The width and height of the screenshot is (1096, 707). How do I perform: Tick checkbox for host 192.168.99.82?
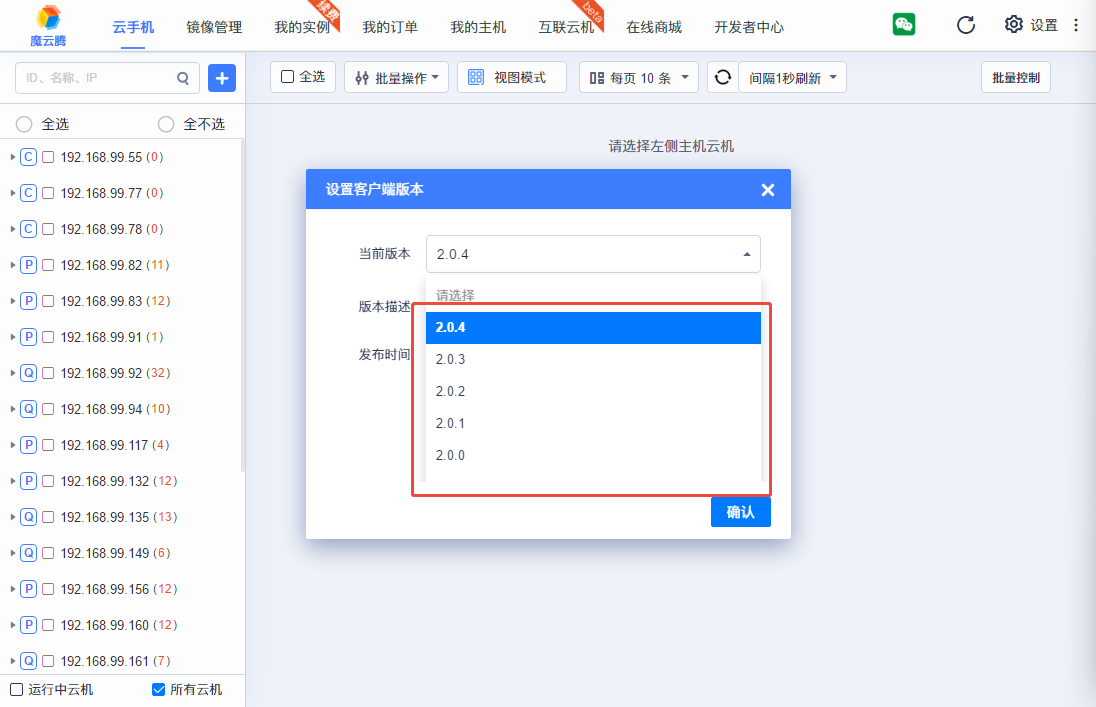[48, 265]
